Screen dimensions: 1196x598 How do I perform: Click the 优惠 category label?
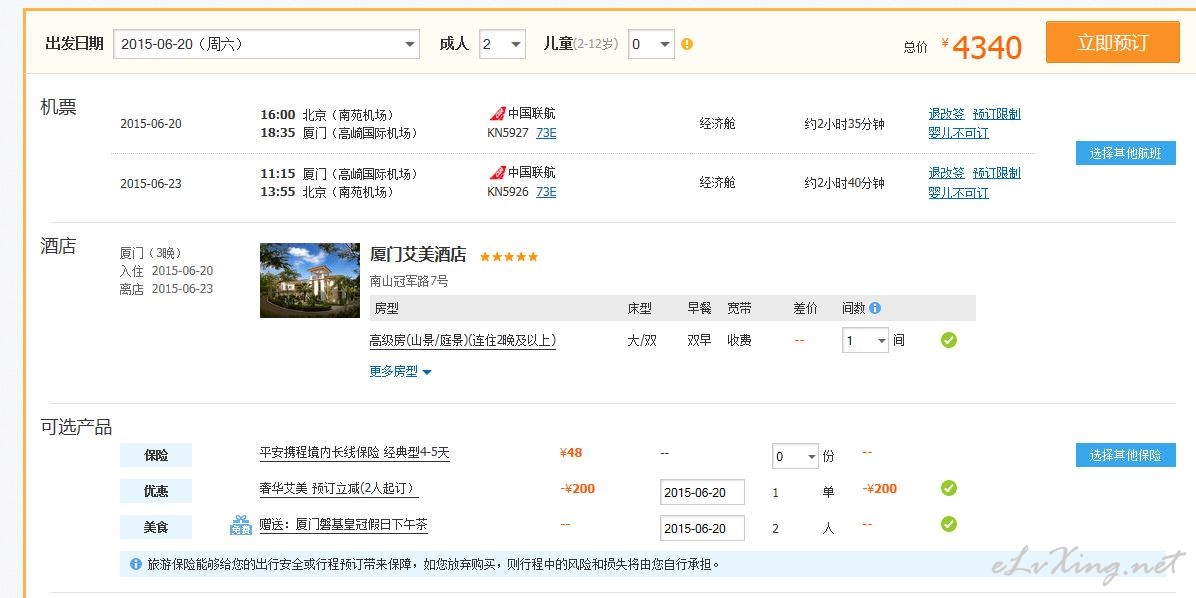click(x=156, y=491)
